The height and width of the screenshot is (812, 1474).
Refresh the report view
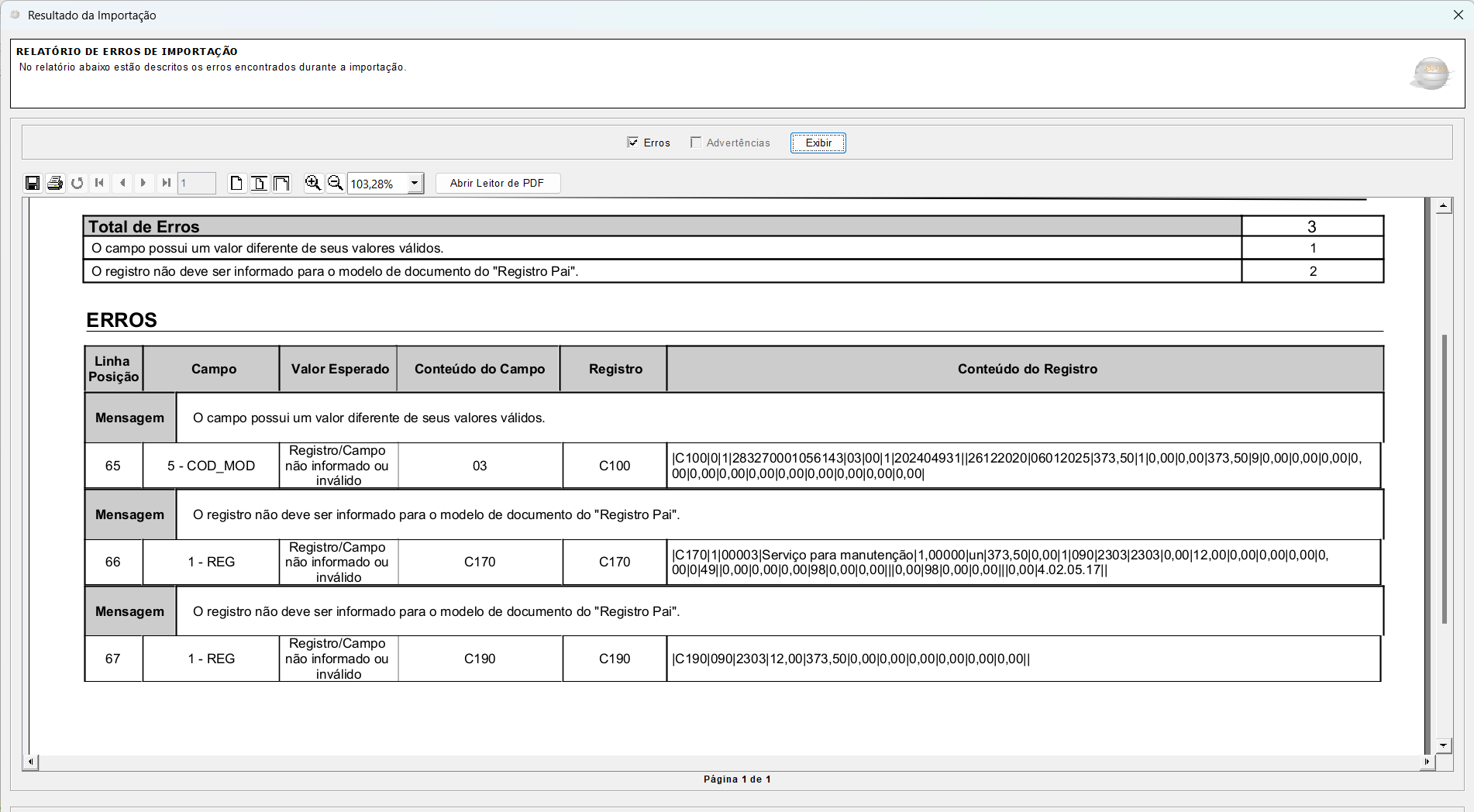(x=77, y=183)
